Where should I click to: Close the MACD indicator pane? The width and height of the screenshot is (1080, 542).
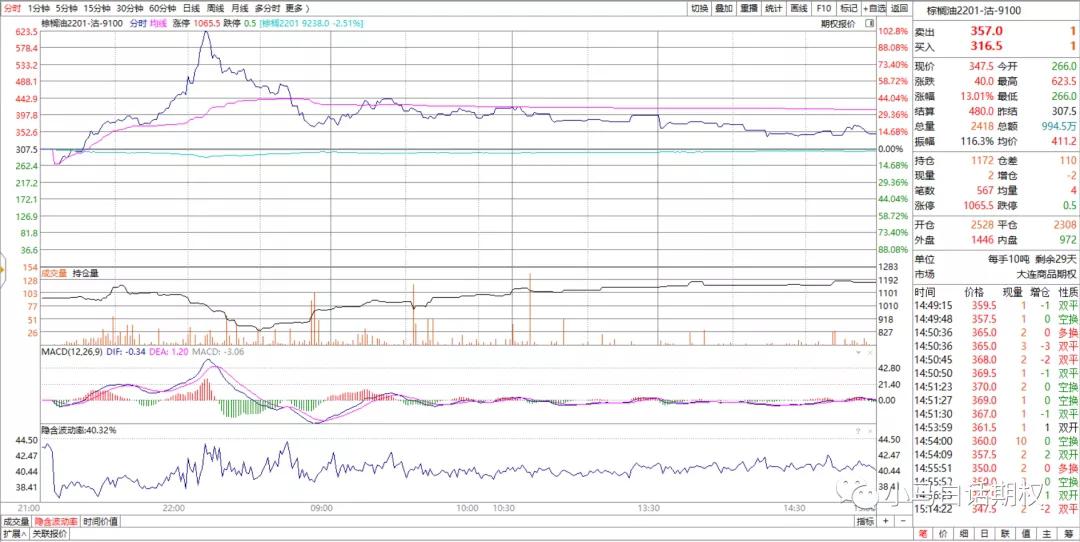tap(870, 351)
